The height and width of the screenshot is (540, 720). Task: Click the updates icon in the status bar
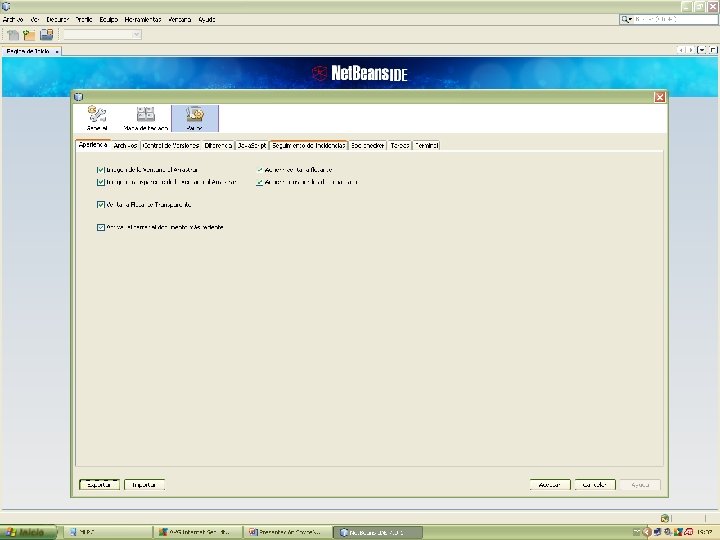tap(664, 518)
